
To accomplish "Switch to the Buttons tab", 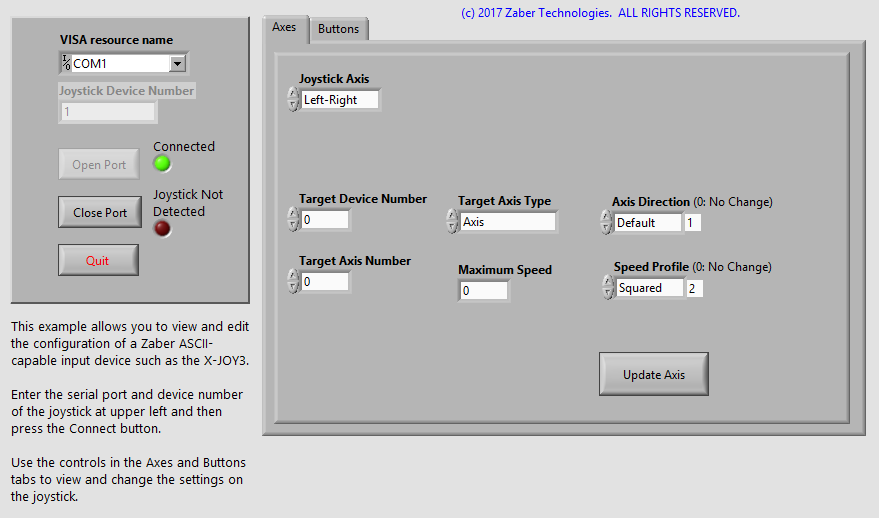I will point(339,29).
